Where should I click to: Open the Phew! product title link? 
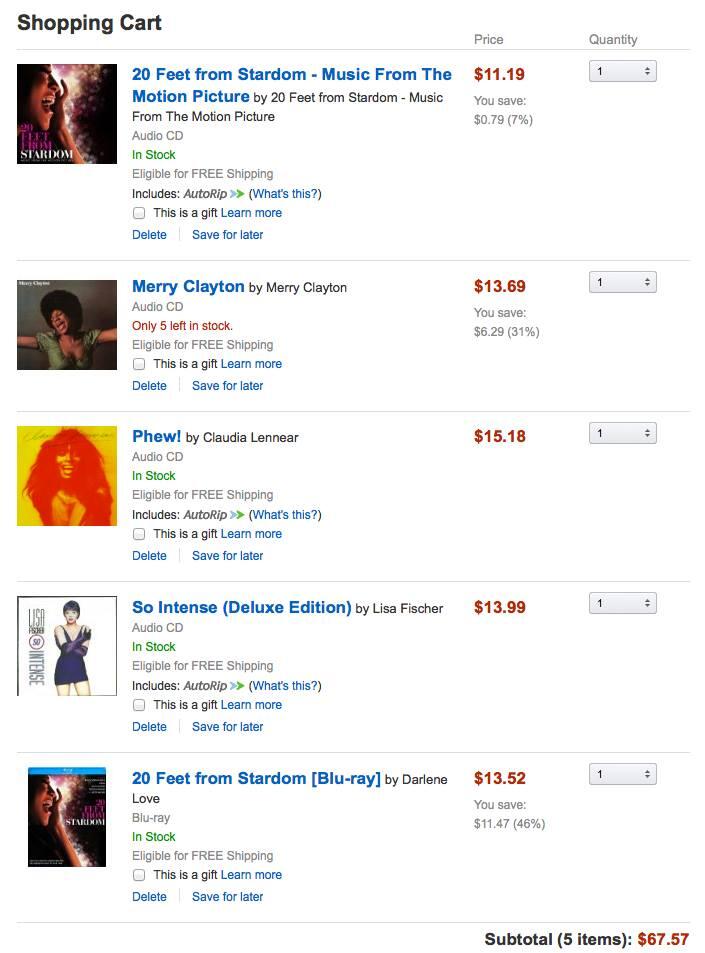coord(157,437)
